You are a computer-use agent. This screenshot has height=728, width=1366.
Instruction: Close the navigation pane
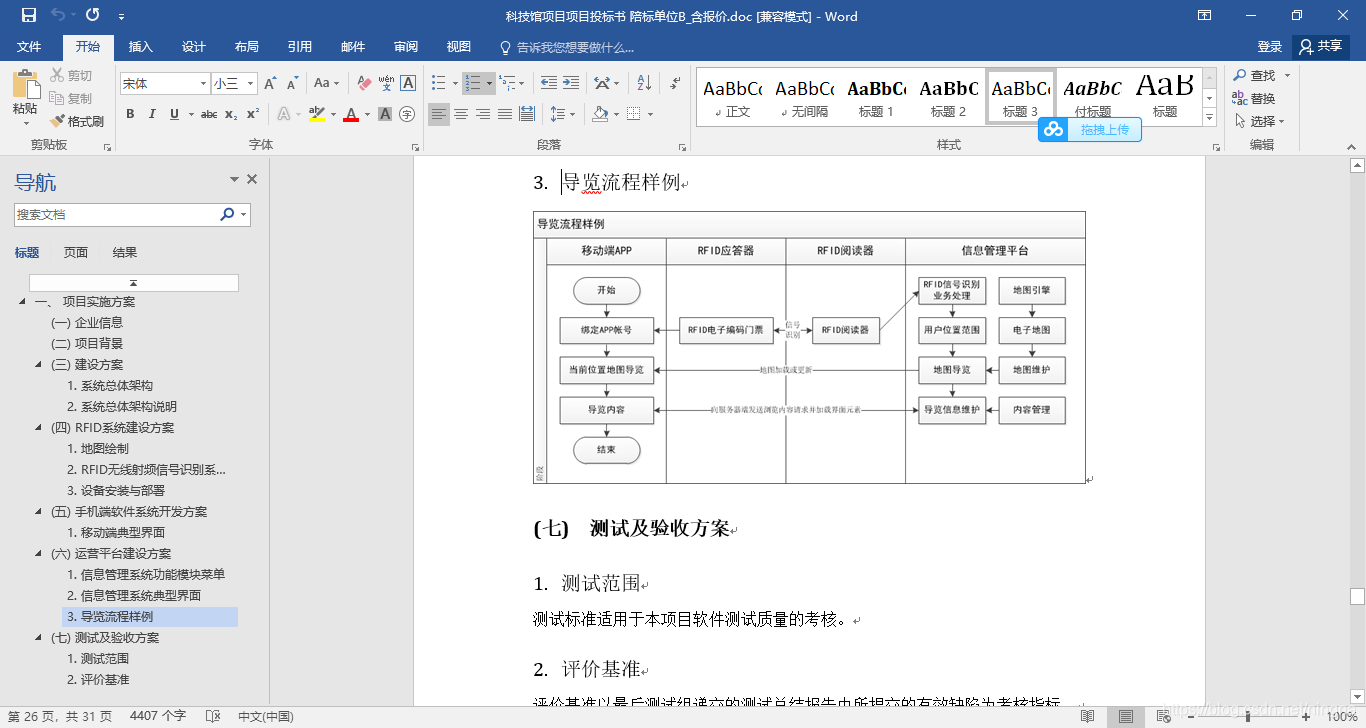pyautogui.click(x=252, y=180)
